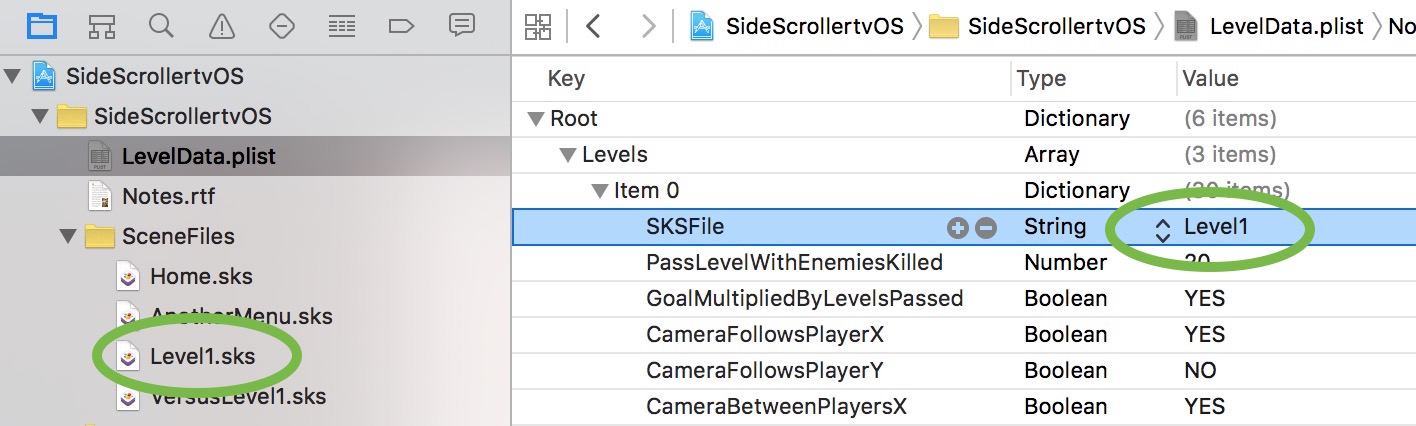
Task: Show the Symbol navigator
Action: 101,26
